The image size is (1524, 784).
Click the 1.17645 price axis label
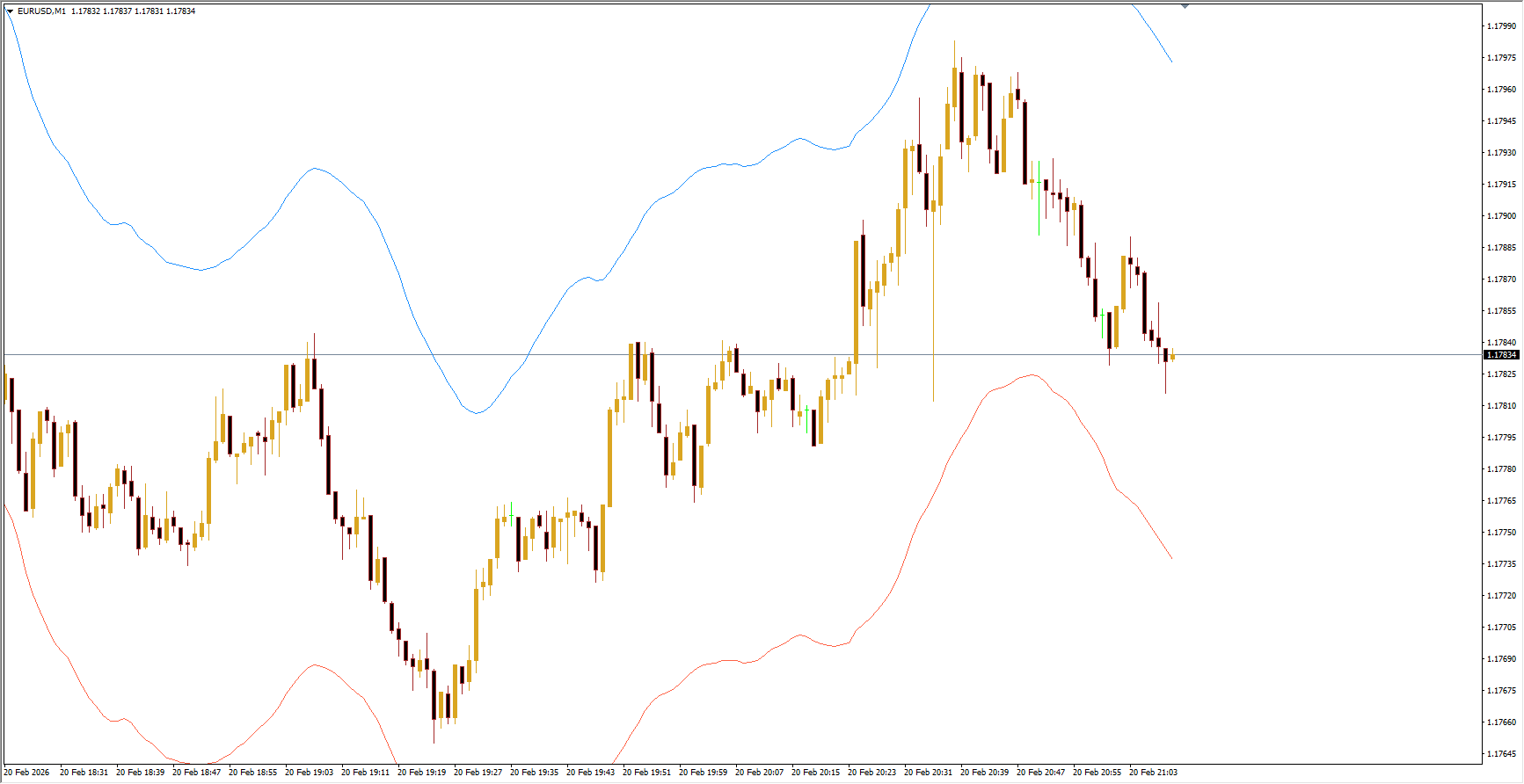click(x=1501, y=754)
